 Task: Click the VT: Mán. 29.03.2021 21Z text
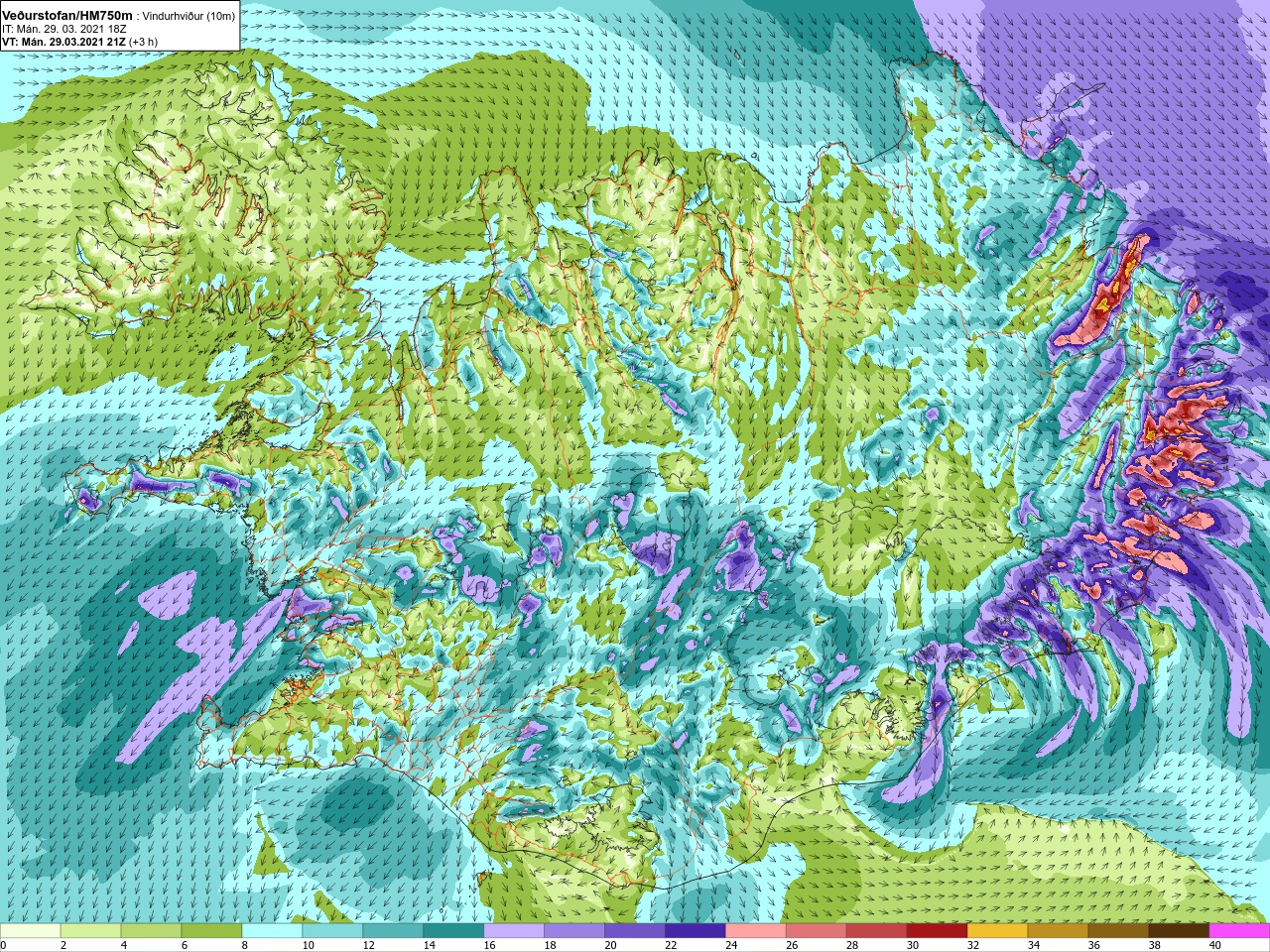[63, 42]
